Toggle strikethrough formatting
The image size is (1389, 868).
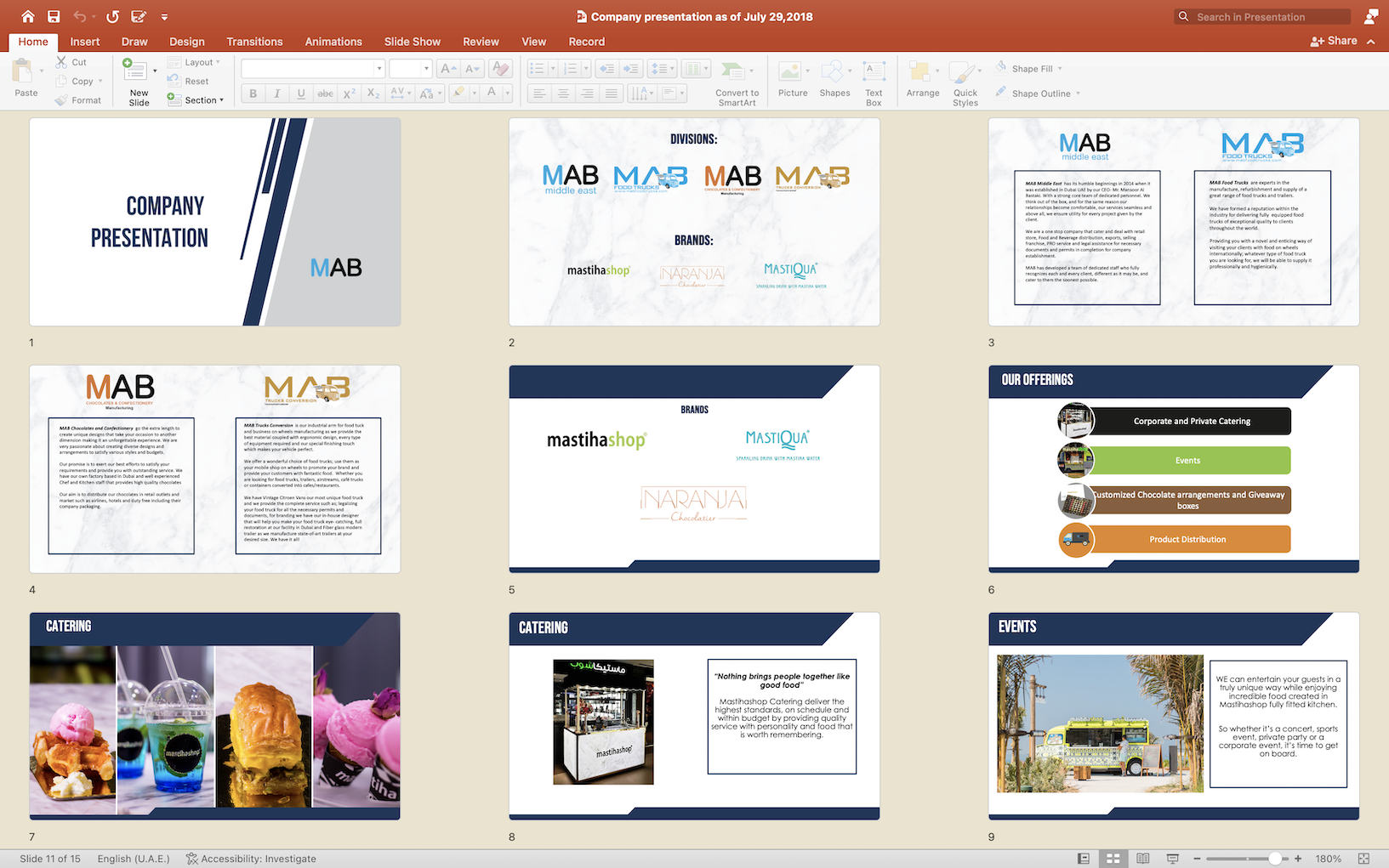[x=325, y=94]
